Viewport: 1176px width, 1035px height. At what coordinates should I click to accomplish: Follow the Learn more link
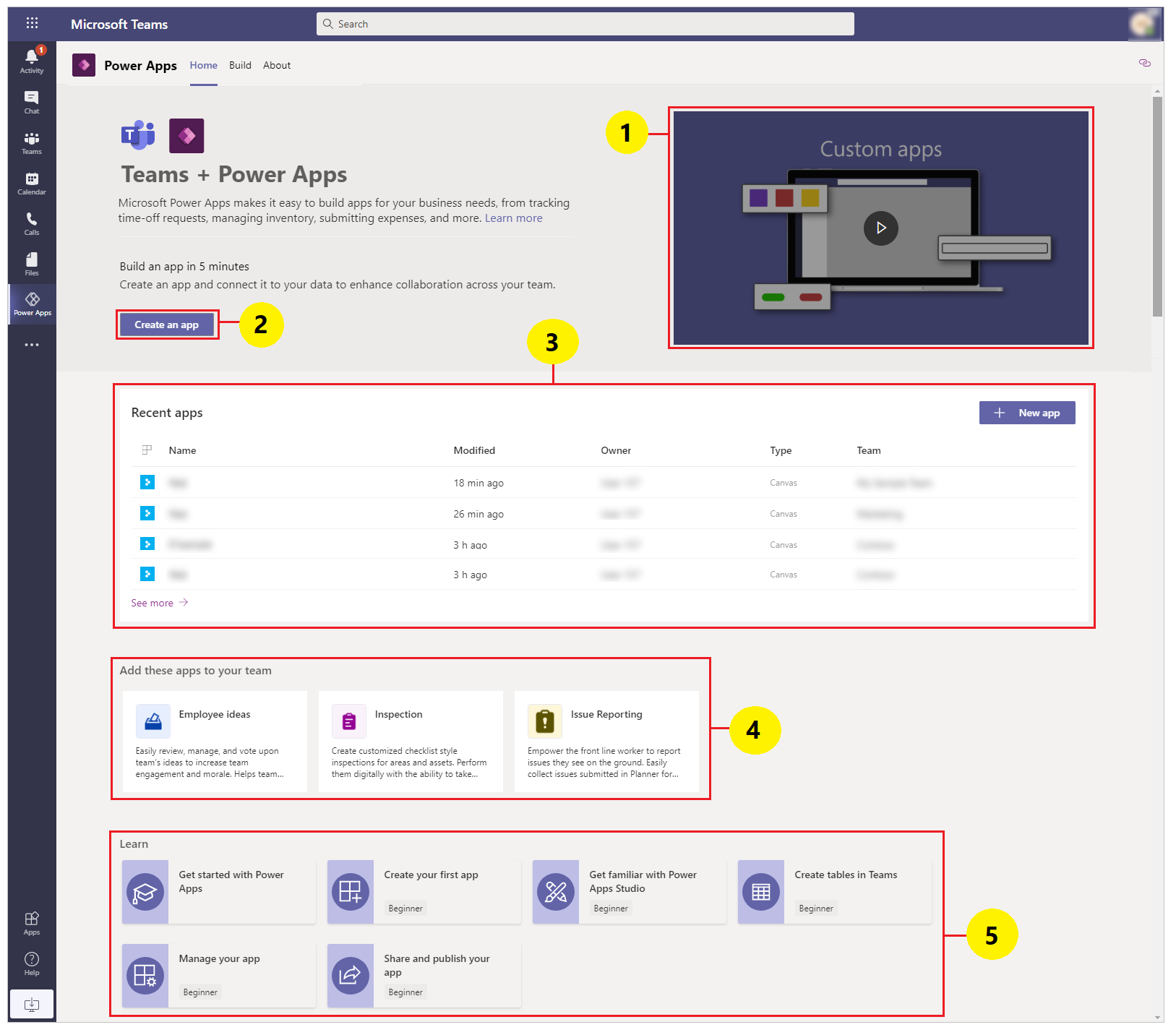[513, 218]
